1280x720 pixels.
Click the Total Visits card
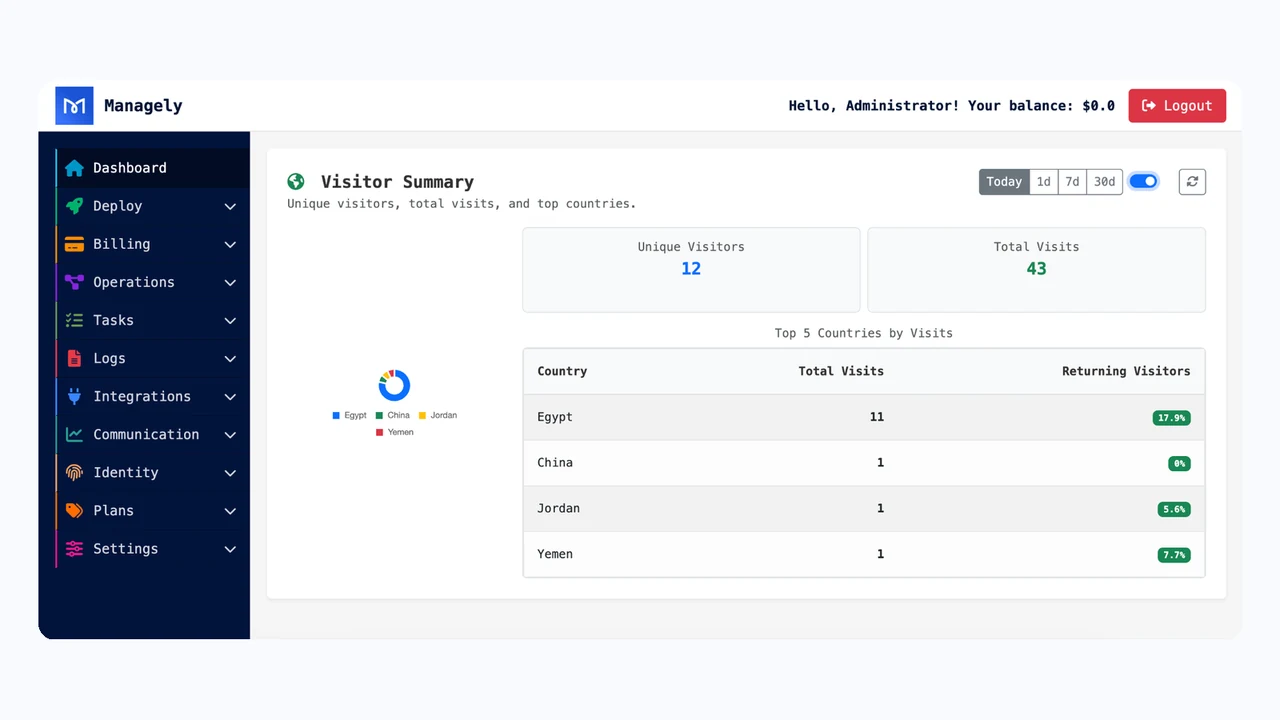[1036, 269]
